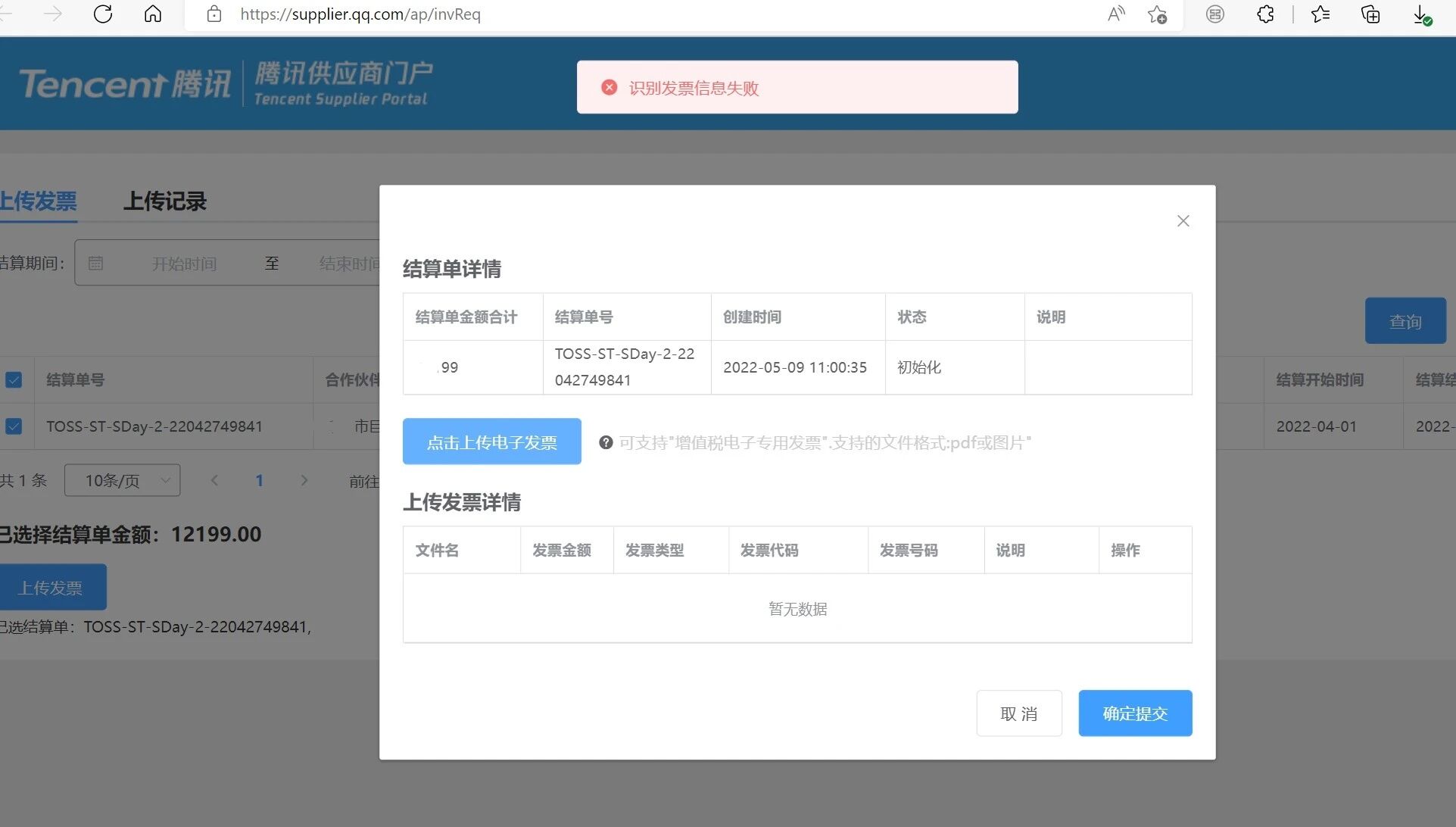The image size is (1456, 827).
Task: Click the browser refresh icon
Action: pos(103,14)
